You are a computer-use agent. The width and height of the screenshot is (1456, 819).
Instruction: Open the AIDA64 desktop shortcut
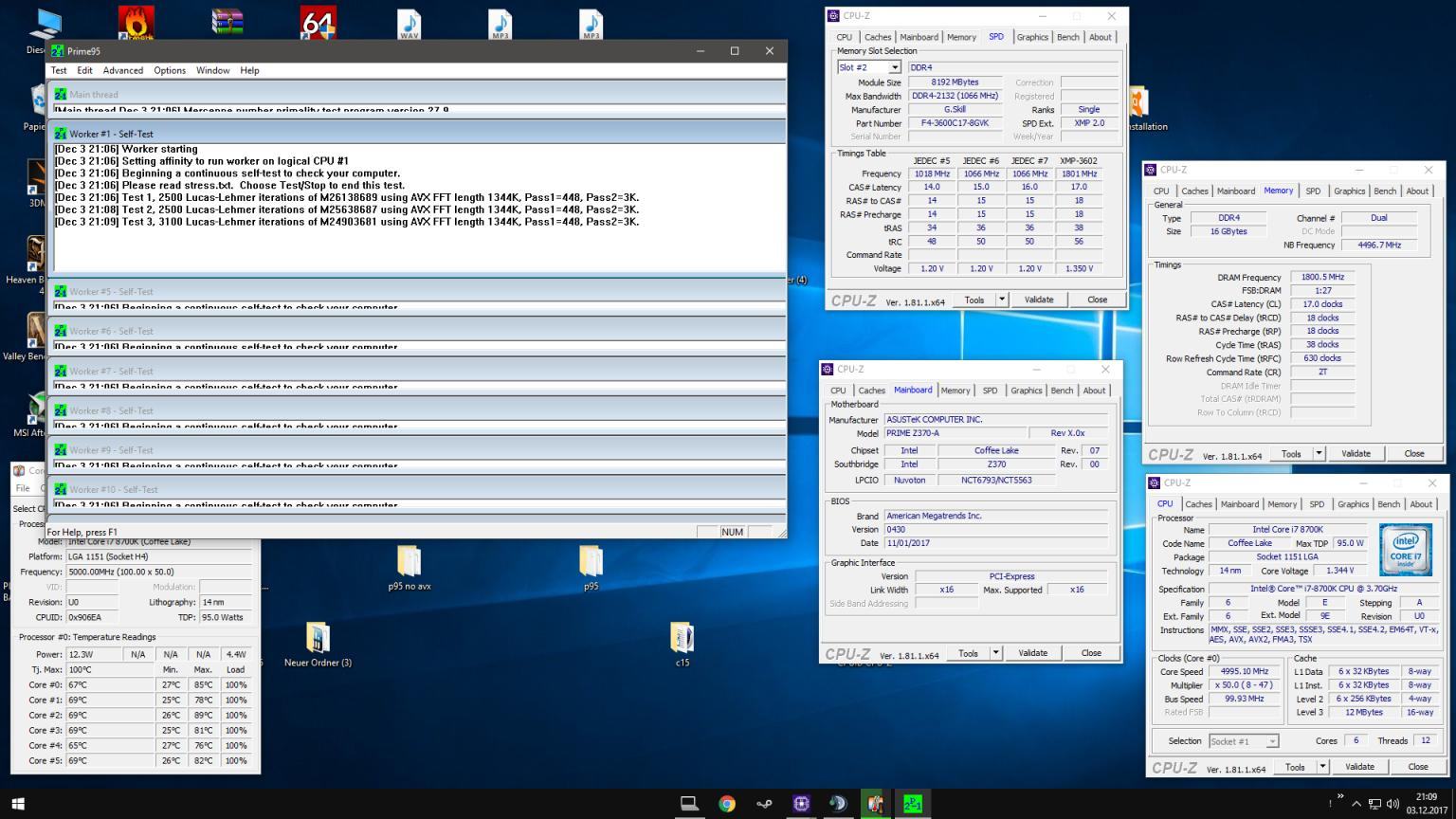click(x=318, y=22)
